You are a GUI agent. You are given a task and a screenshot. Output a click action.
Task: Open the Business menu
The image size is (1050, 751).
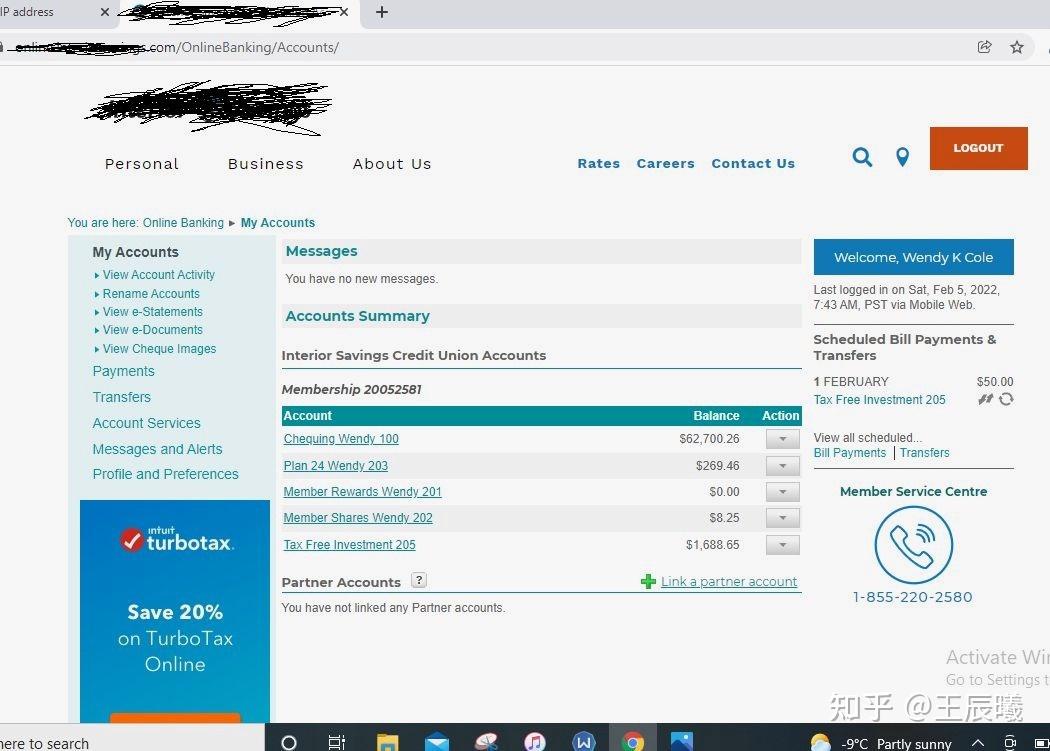266,163
